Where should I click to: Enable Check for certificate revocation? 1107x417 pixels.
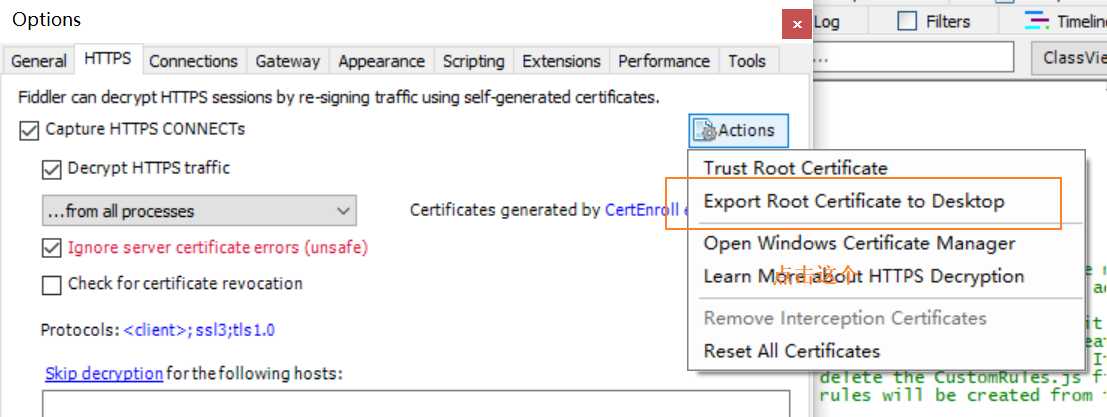coord(52,285)
